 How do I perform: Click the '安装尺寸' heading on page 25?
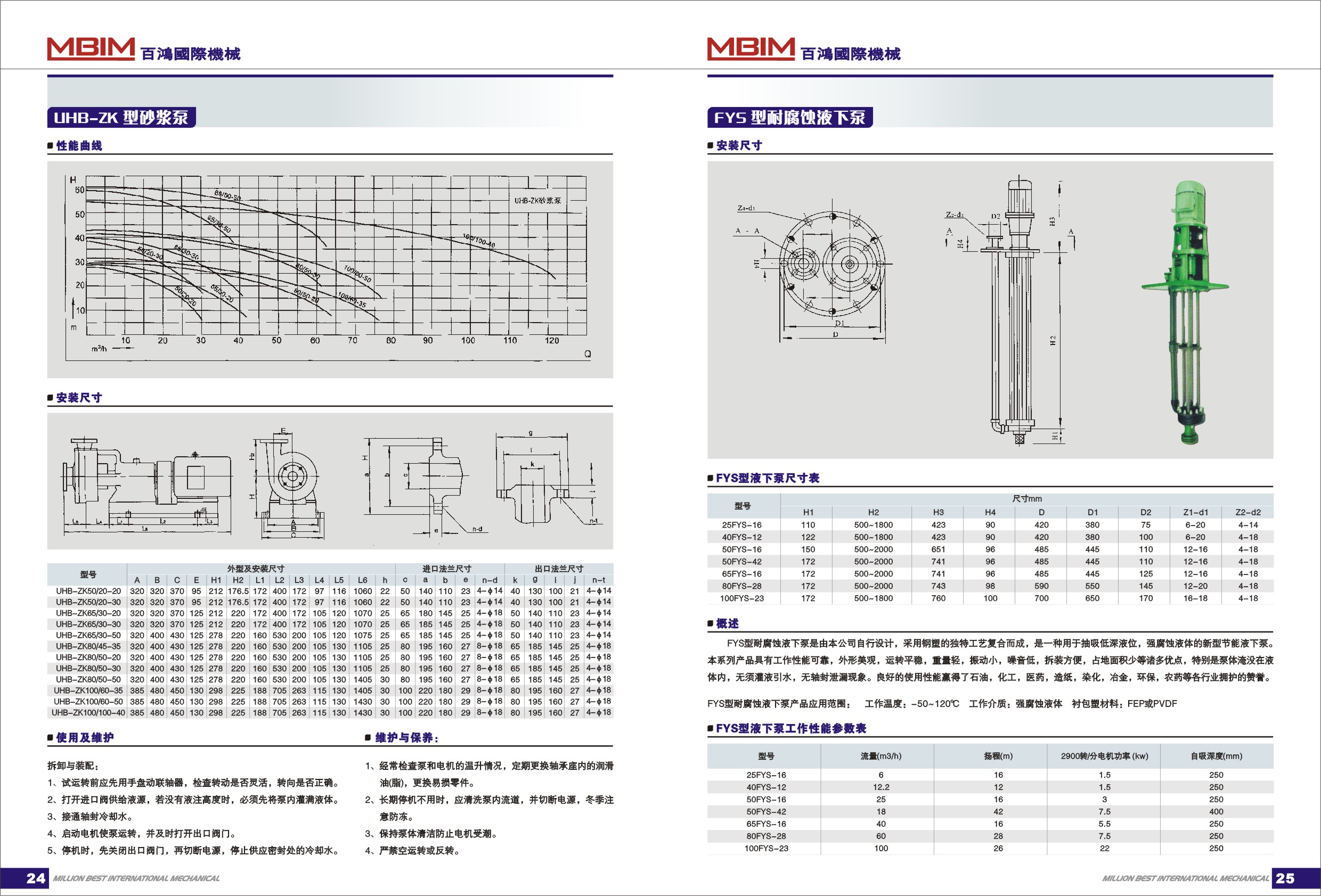coord(739,145)
